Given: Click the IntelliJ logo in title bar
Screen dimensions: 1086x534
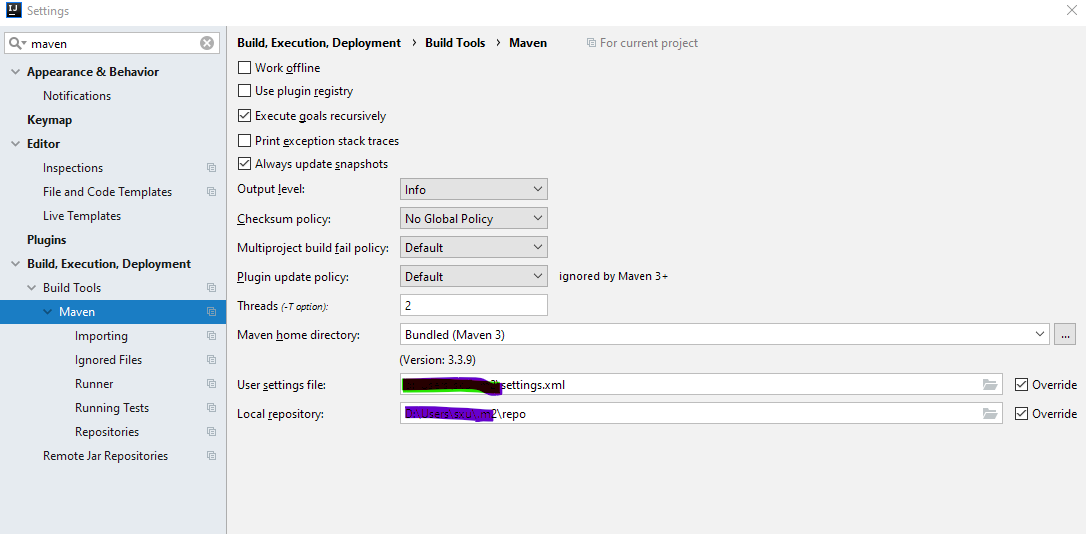Looking at the screenshot, I should (14, 10).
